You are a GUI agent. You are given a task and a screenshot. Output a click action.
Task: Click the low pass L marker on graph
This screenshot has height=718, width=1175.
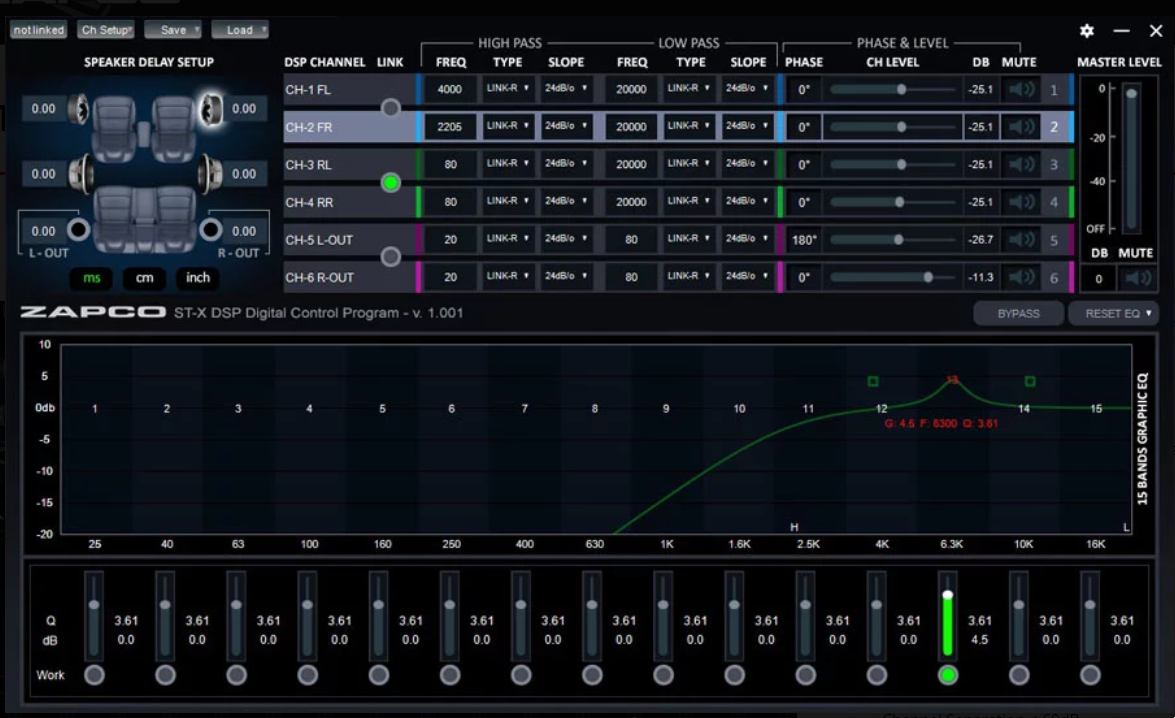pos(1126,527)
